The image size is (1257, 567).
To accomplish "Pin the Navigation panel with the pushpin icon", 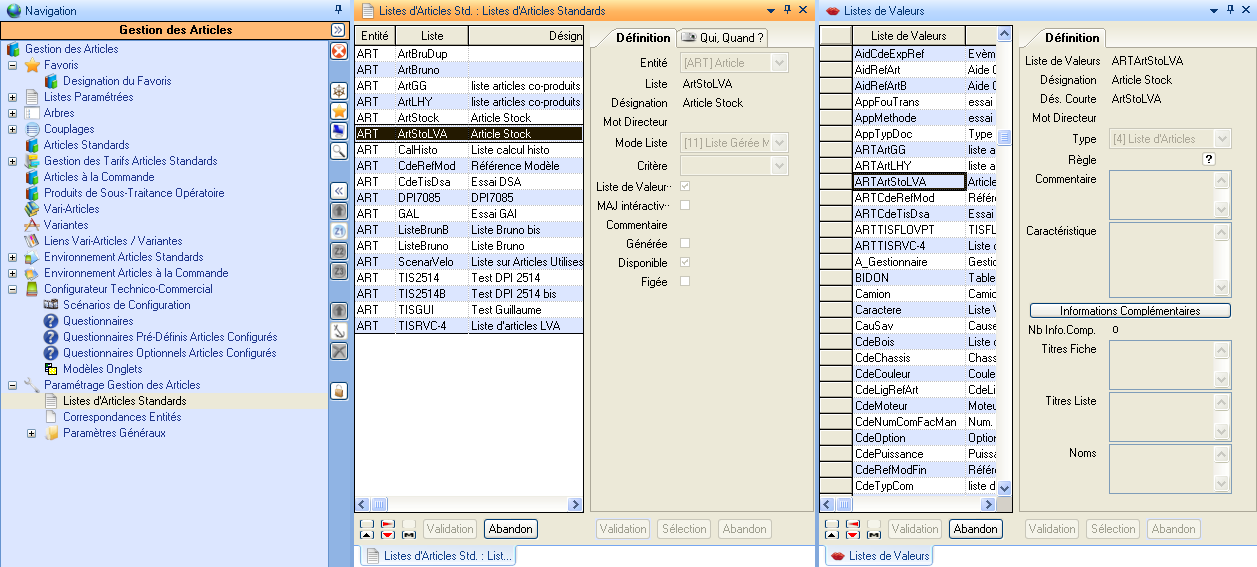I will click(x=338, y=9).
